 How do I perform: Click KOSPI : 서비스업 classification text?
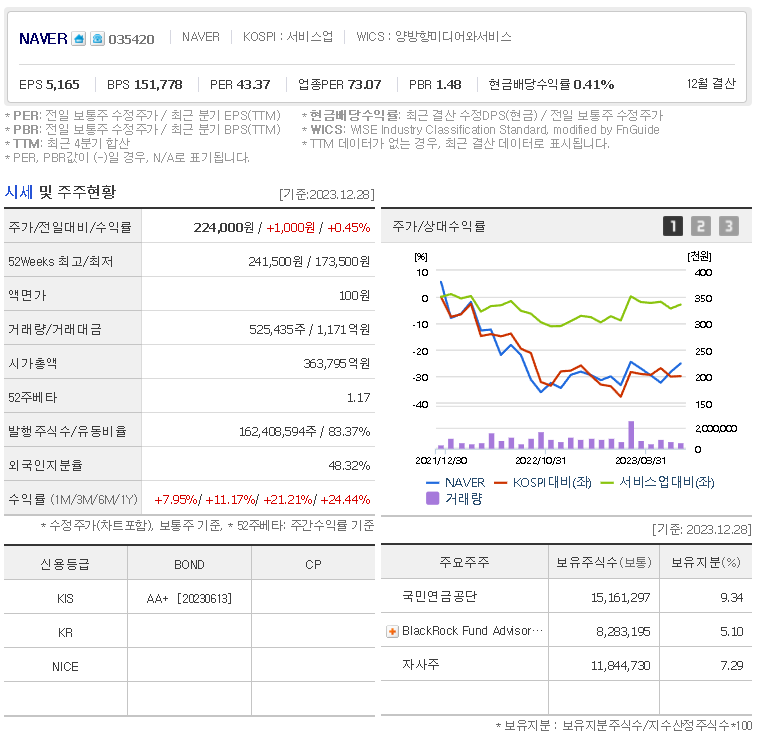coord(288,37)
